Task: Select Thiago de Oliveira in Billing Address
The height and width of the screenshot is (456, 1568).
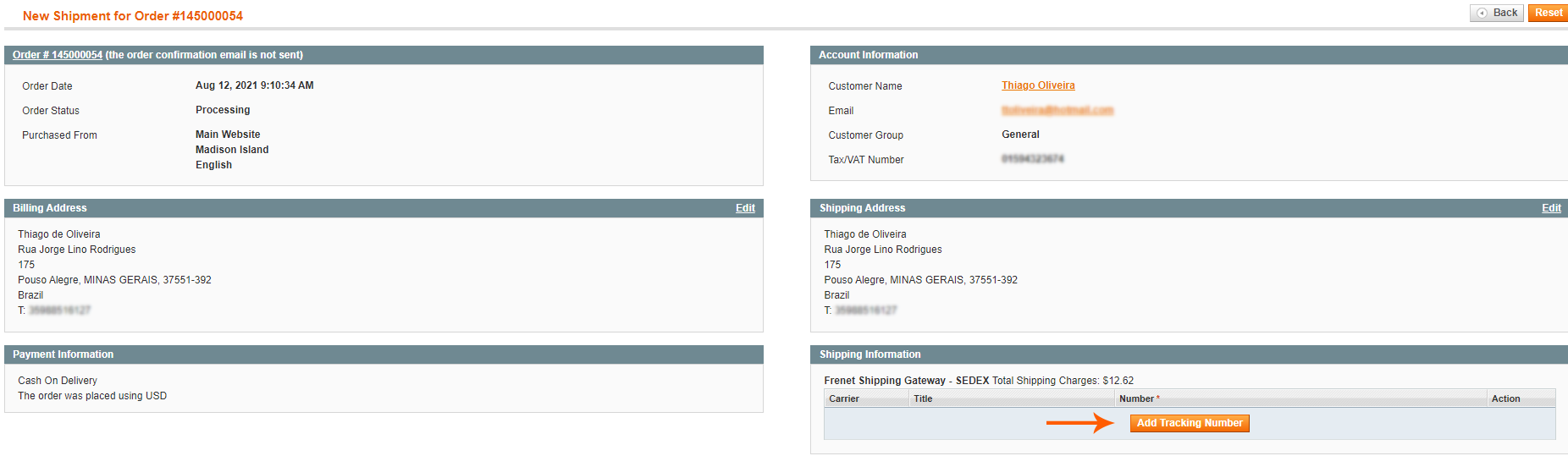Action: tap(59, 234)
